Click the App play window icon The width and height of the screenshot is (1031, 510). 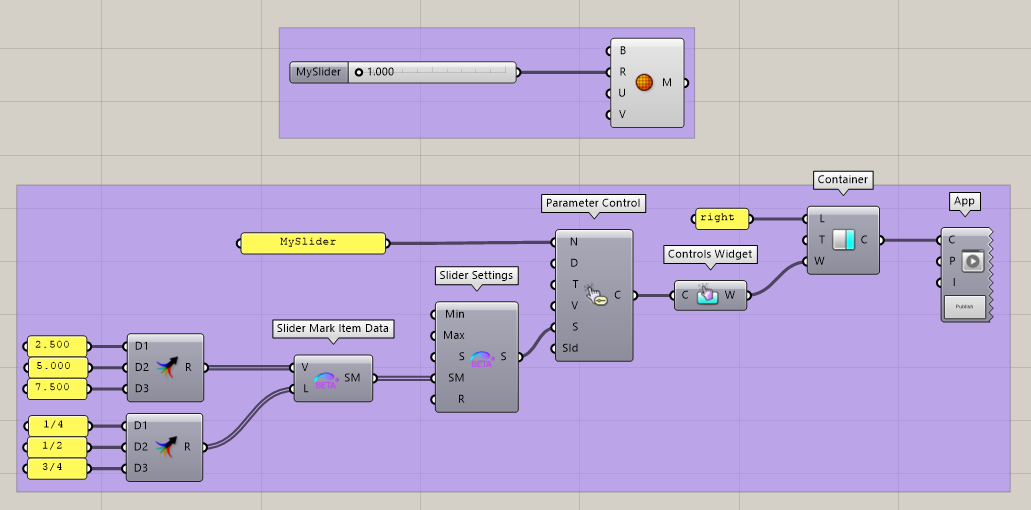[972, 261]
